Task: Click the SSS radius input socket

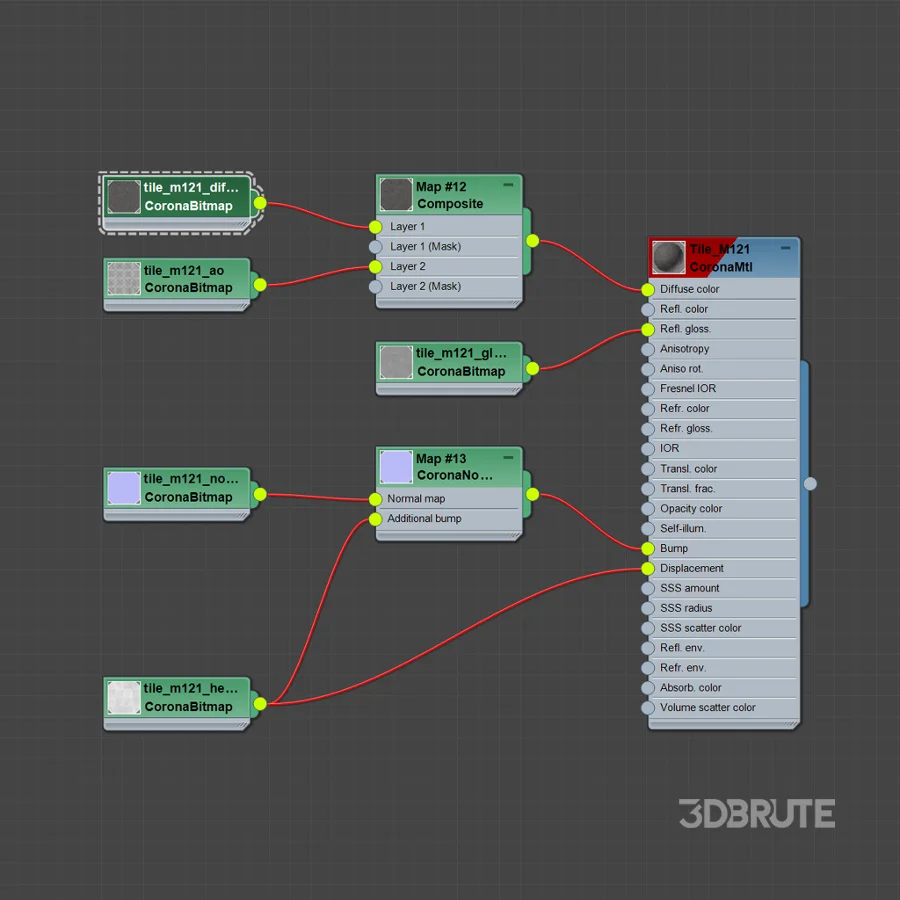Action: click(x=648, y=608)
